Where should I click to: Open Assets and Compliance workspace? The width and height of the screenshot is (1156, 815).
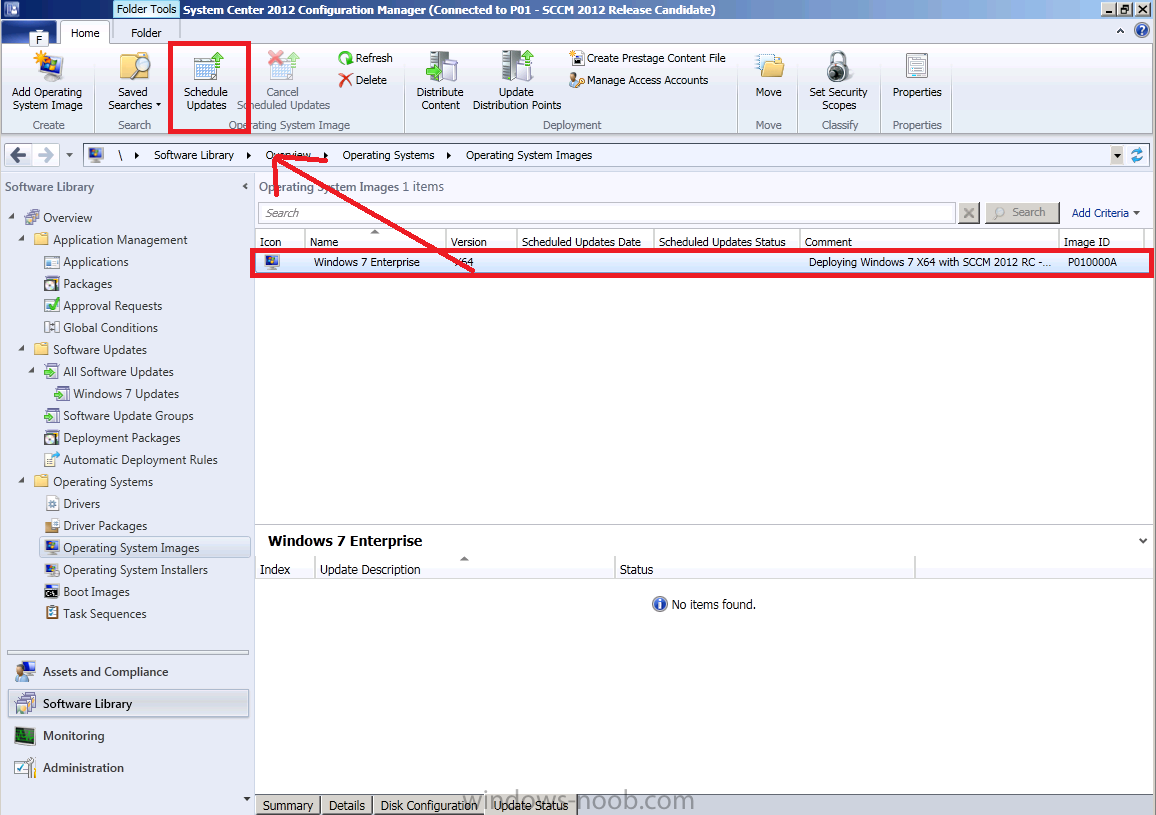(128, 672)
